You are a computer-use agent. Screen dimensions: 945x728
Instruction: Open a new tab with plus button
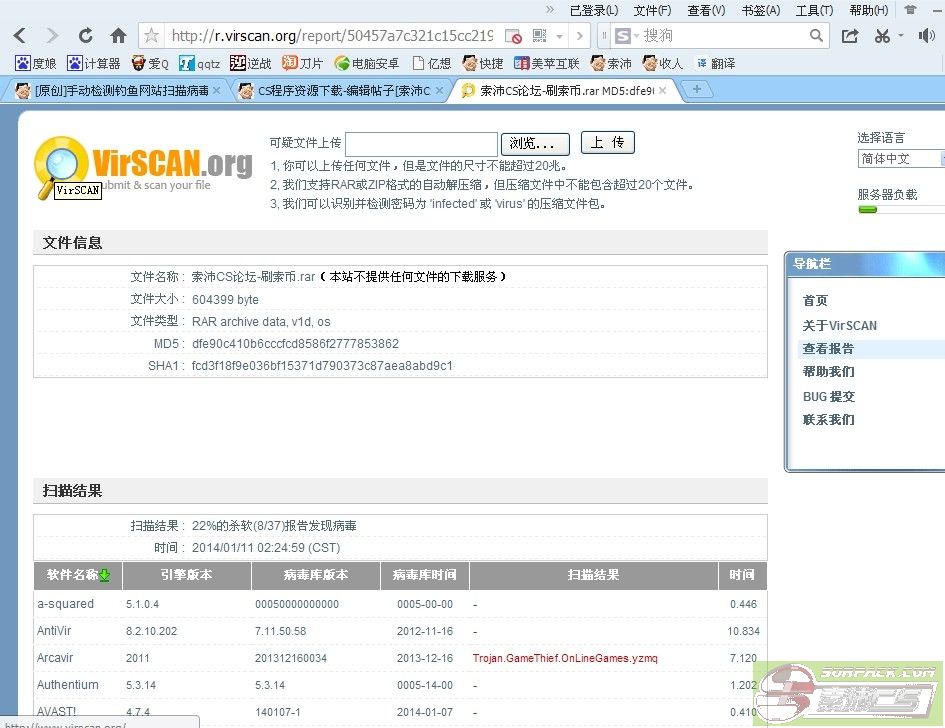pyautogui.click(x=697, y=89)
